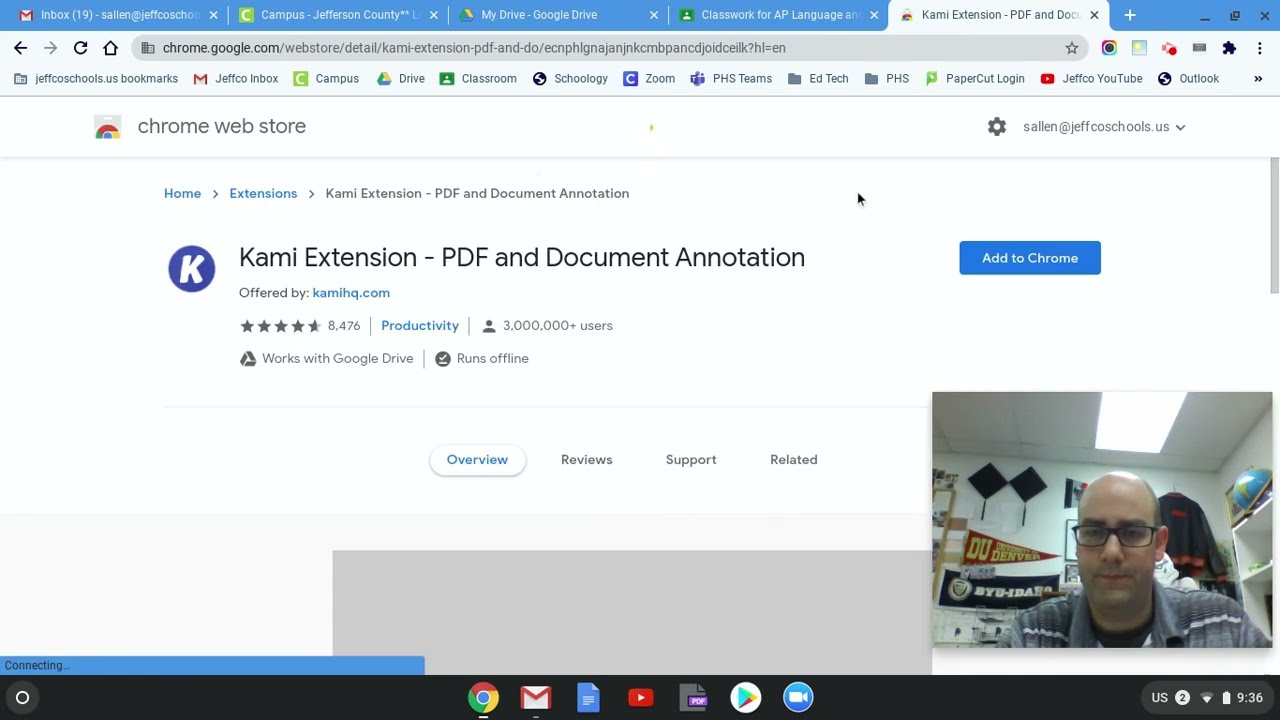This screenshot has height=720, width=1280.
Task: Open Google Play Store from the shelf
Action: coord(746,698)
